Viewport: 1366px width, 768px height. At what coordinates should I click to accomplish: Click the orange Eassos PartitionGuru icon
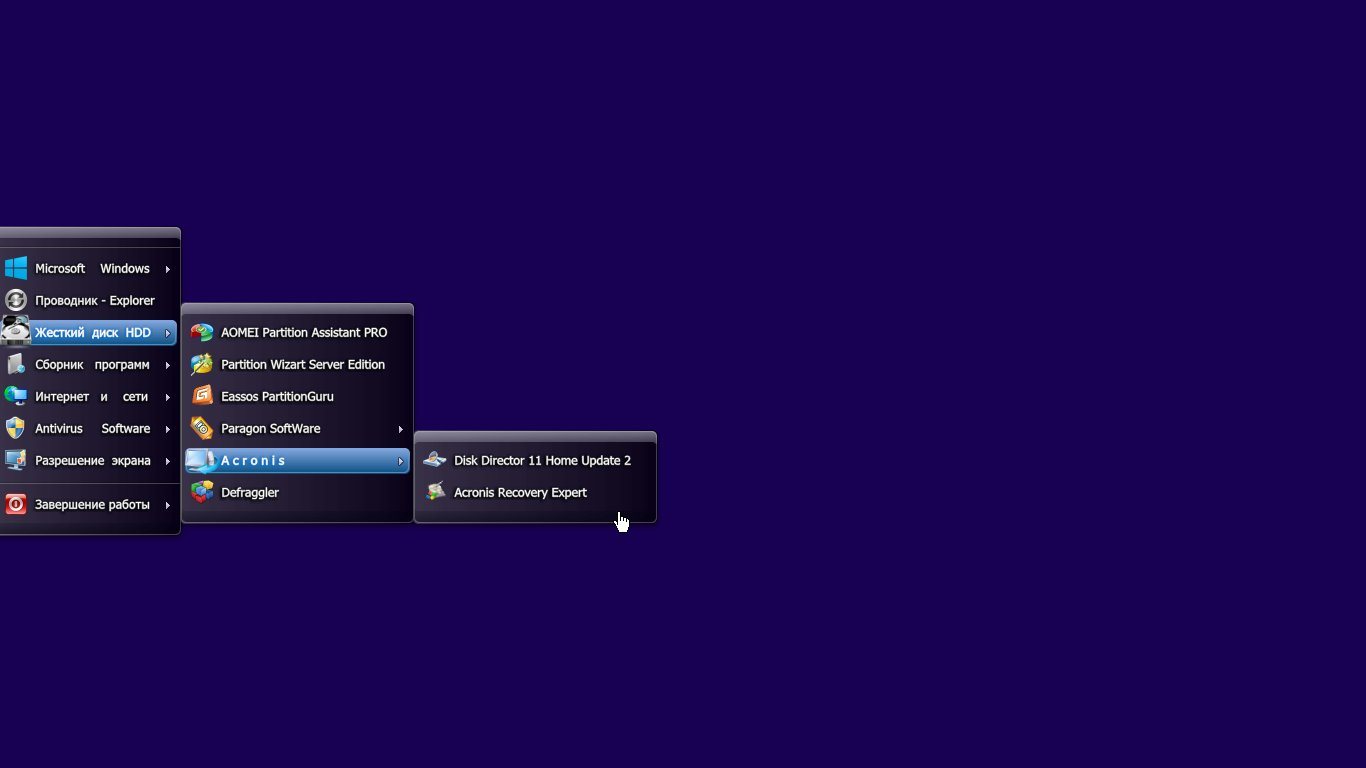202,396
